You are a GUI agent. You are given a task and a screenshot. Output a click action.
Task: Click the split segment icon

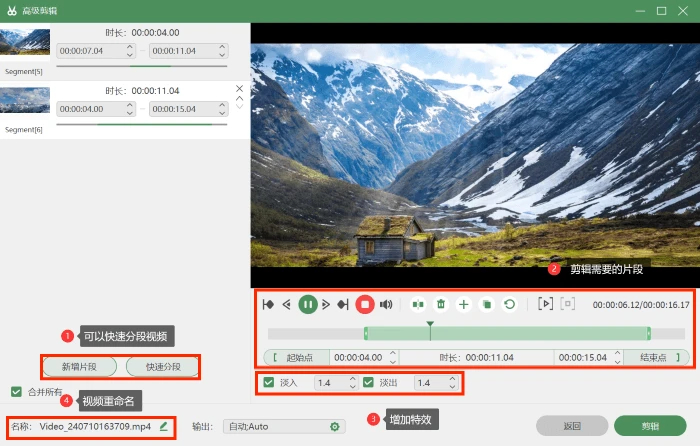[418, 304]
